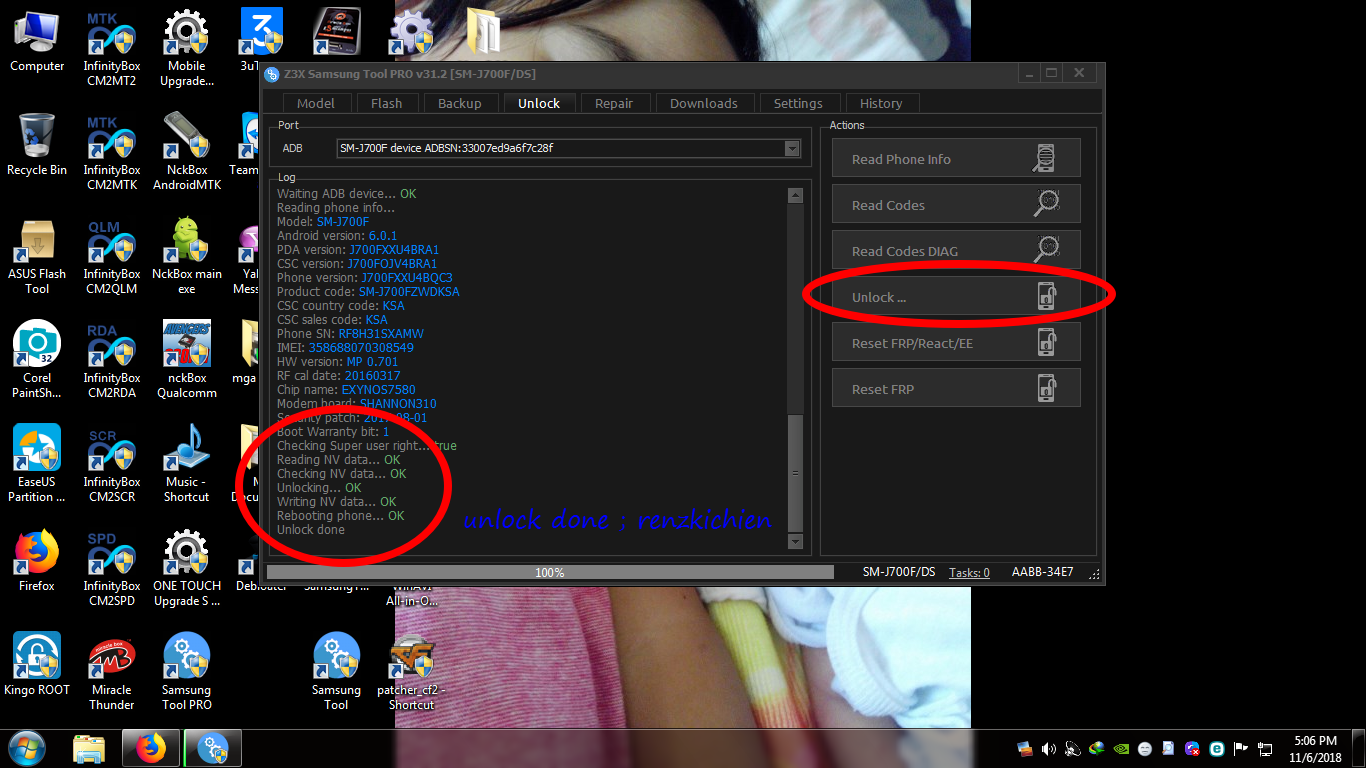Switch to the Model tab
Image resolution: width=1366 pixels, height=768 pixels.
pyautogui.click(x=316, y=103)
